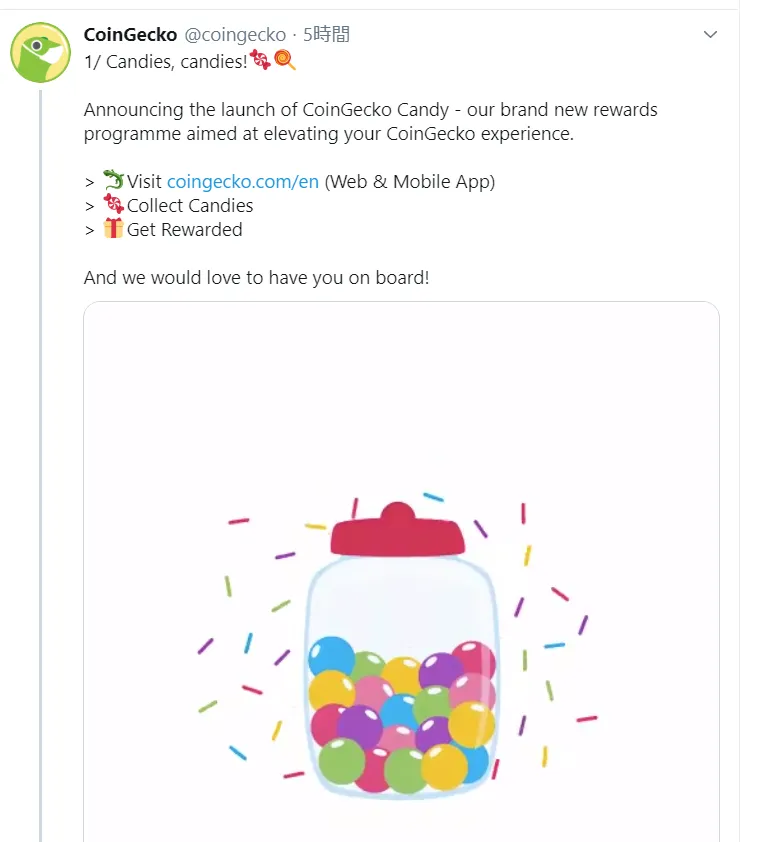Expand the tweet options chevron menu

click(710, 34)
